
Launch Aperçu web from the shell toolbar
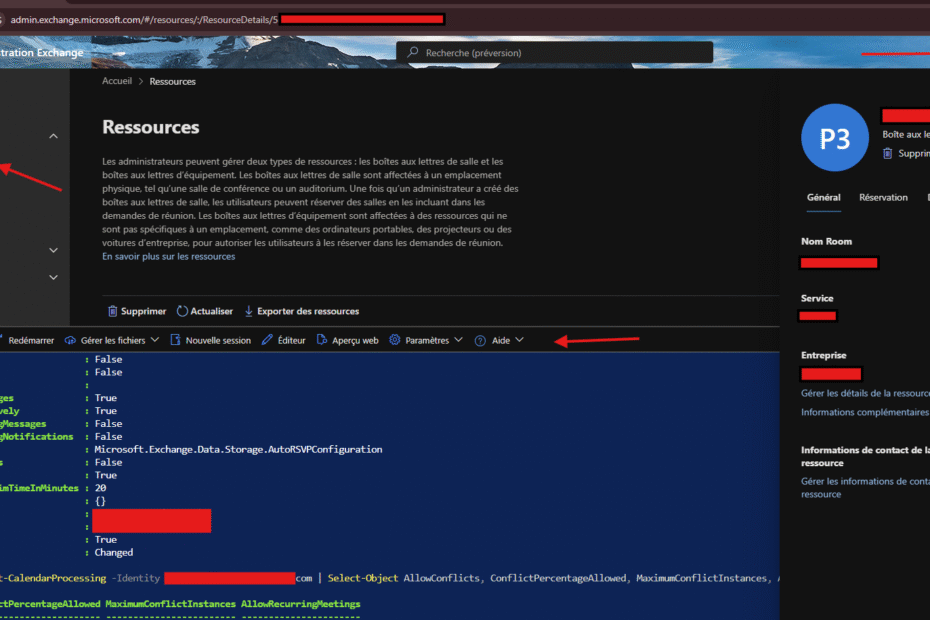pyautogui.click(x=322, y=340)
